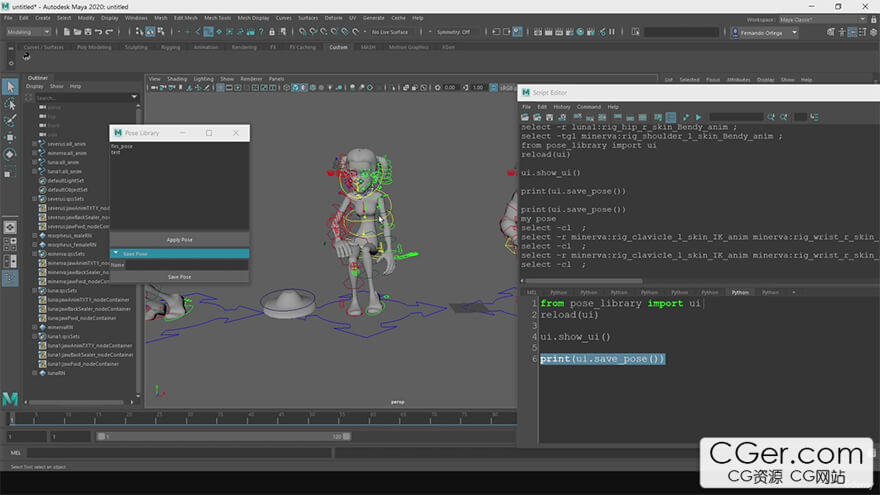This screenshot has height=495, width=880.
Task: Execute script with Script Editor play icon
Action: pyautogui.click(x=698, y=117)
